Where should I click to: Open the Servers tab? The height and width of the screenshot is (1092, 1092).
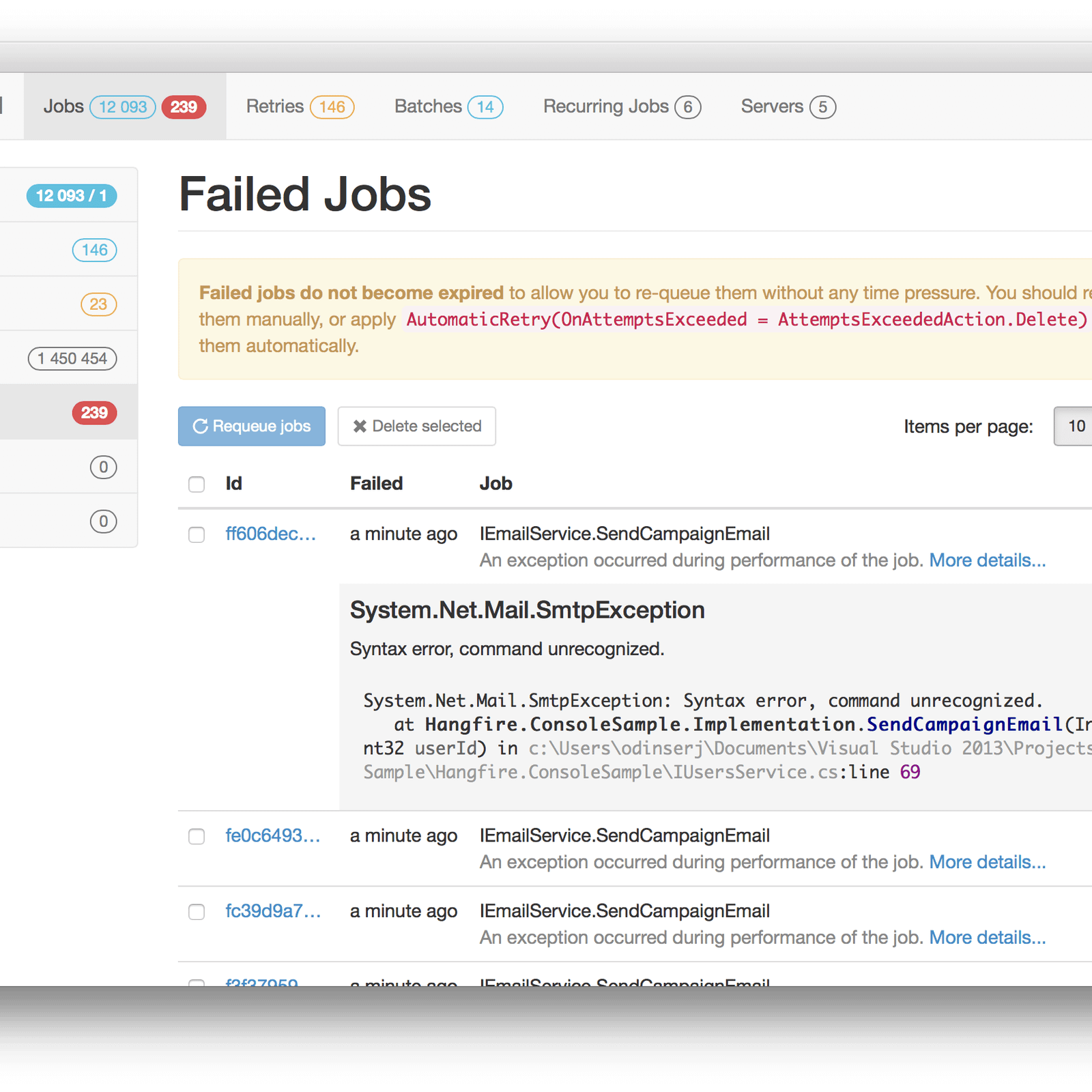(x=788, y=107)
